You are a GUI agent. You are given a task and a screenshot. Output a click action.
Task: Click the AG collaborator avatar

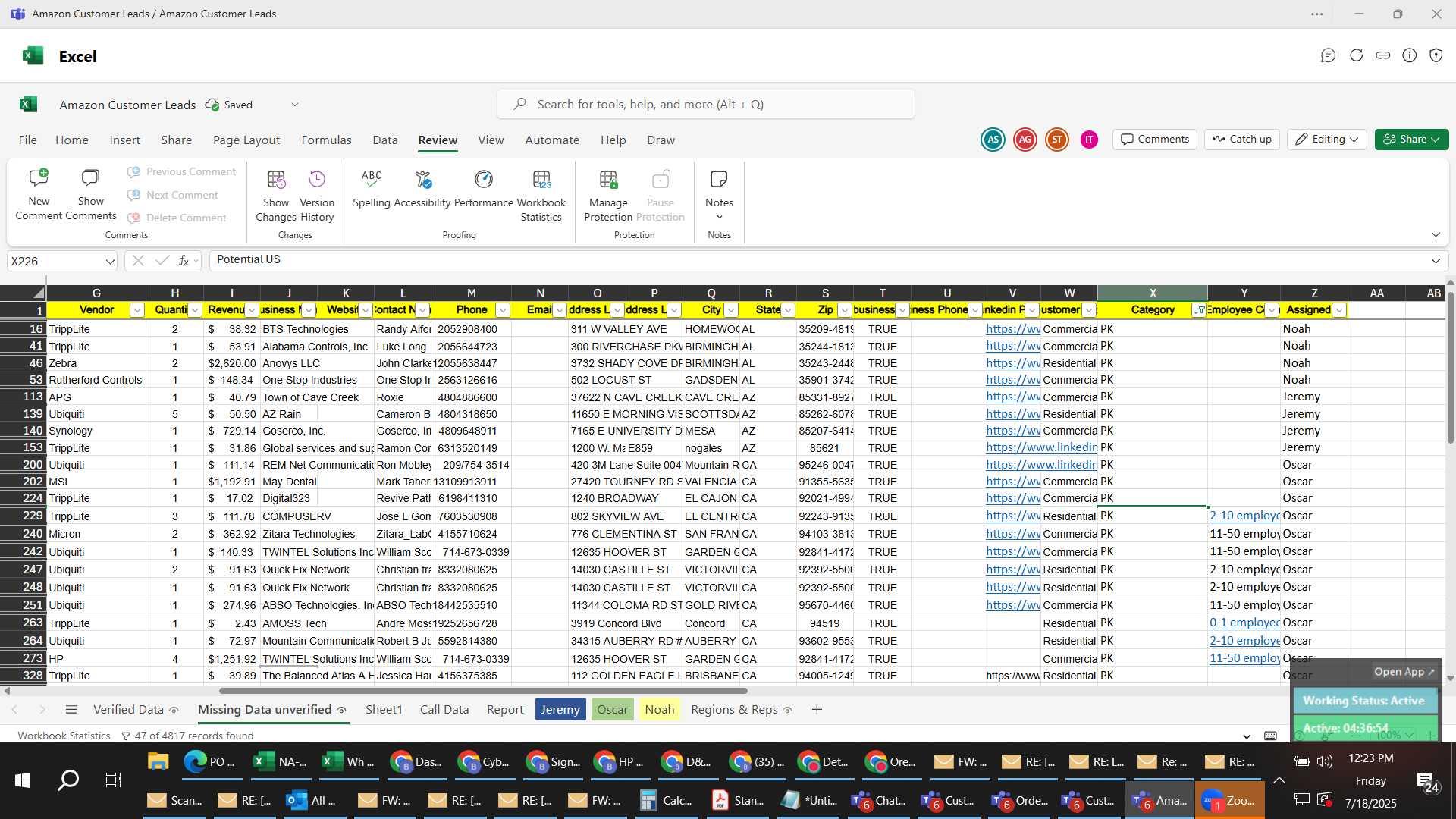1025,140
